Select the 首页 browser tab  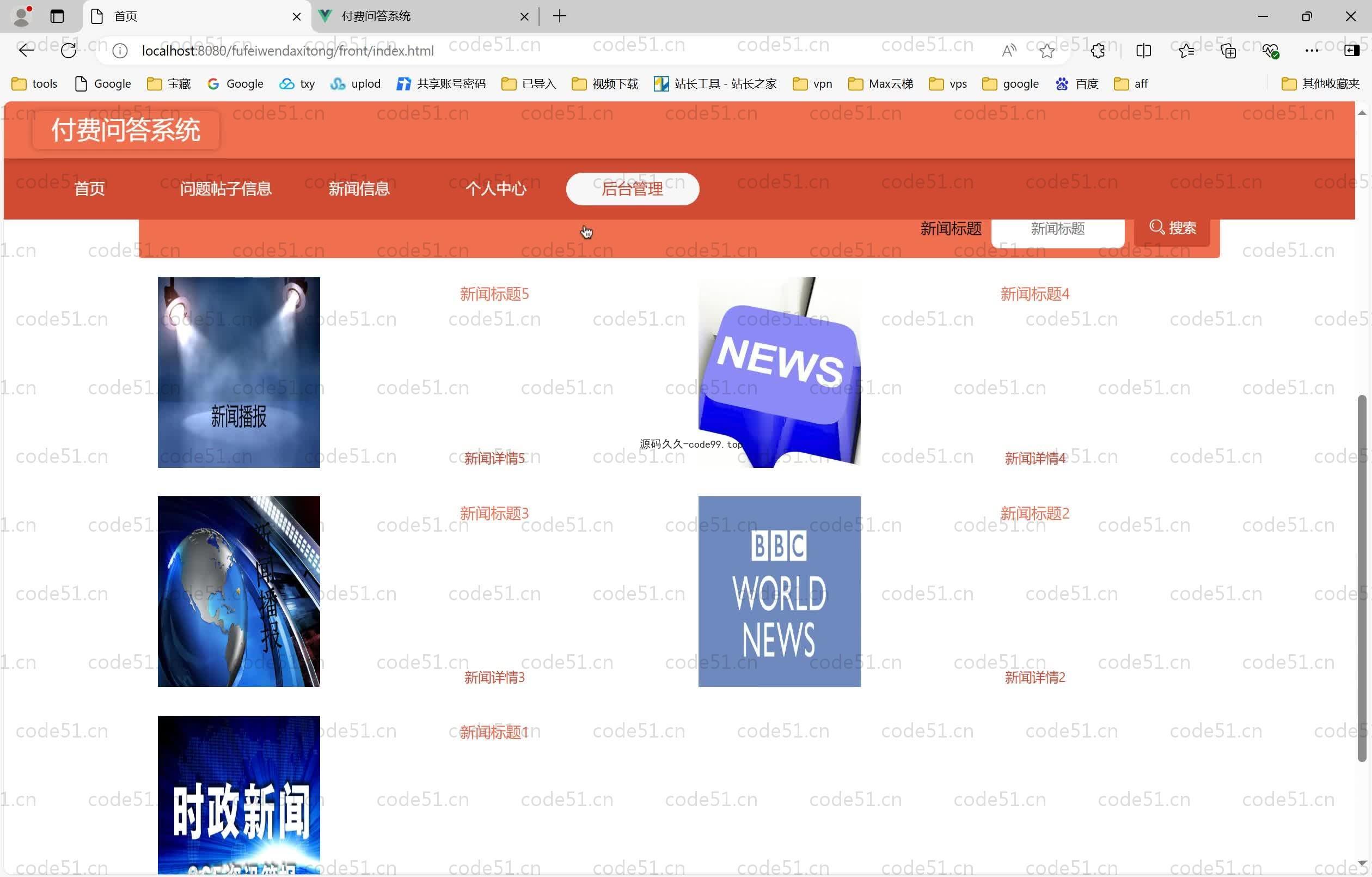[197, 16]
